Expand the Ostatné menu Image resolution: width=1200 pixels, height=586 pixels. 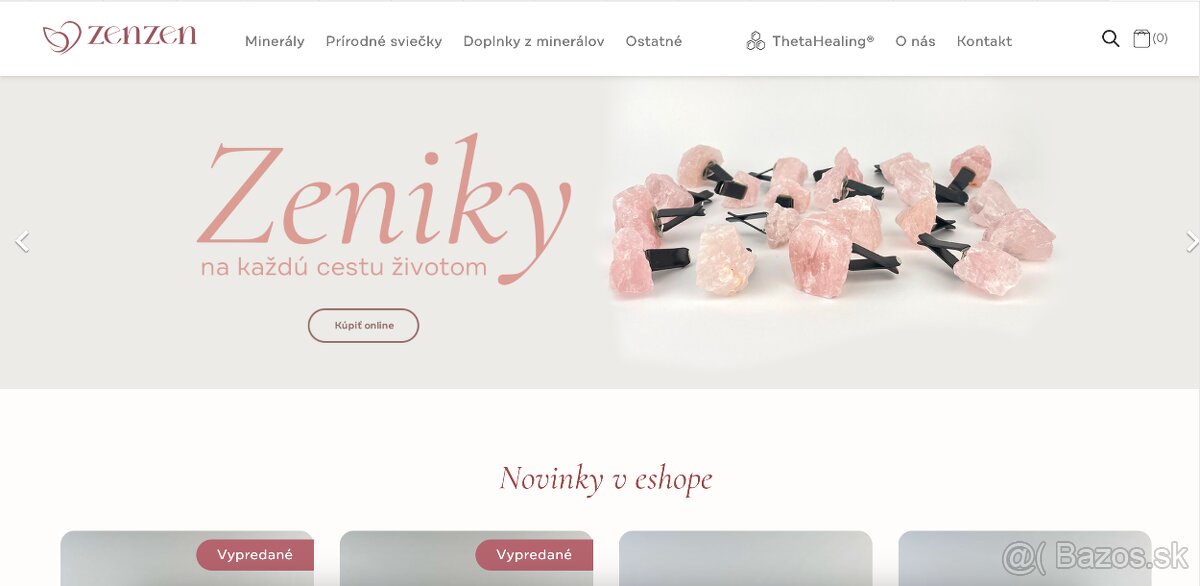click(654, 41)
